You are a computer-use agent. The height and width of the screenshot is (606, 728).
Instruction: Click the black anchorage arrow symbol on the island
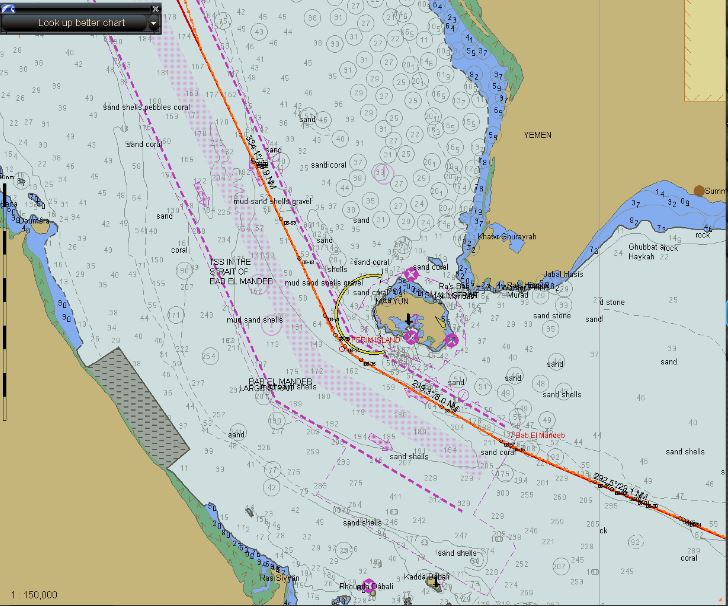coord(407,320)
